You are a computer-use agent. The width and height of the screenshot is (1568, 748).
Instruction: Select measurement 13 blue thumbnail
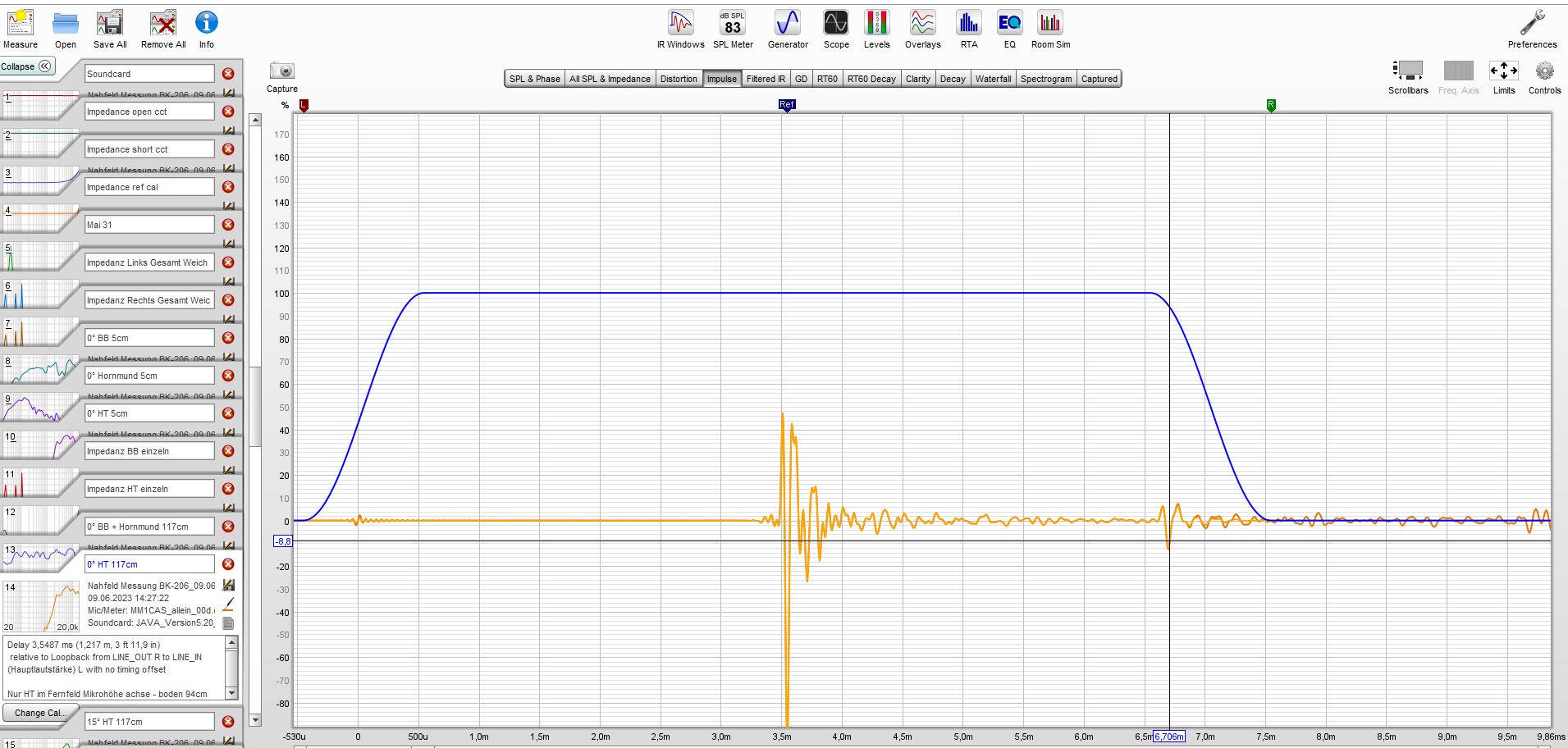40,559
